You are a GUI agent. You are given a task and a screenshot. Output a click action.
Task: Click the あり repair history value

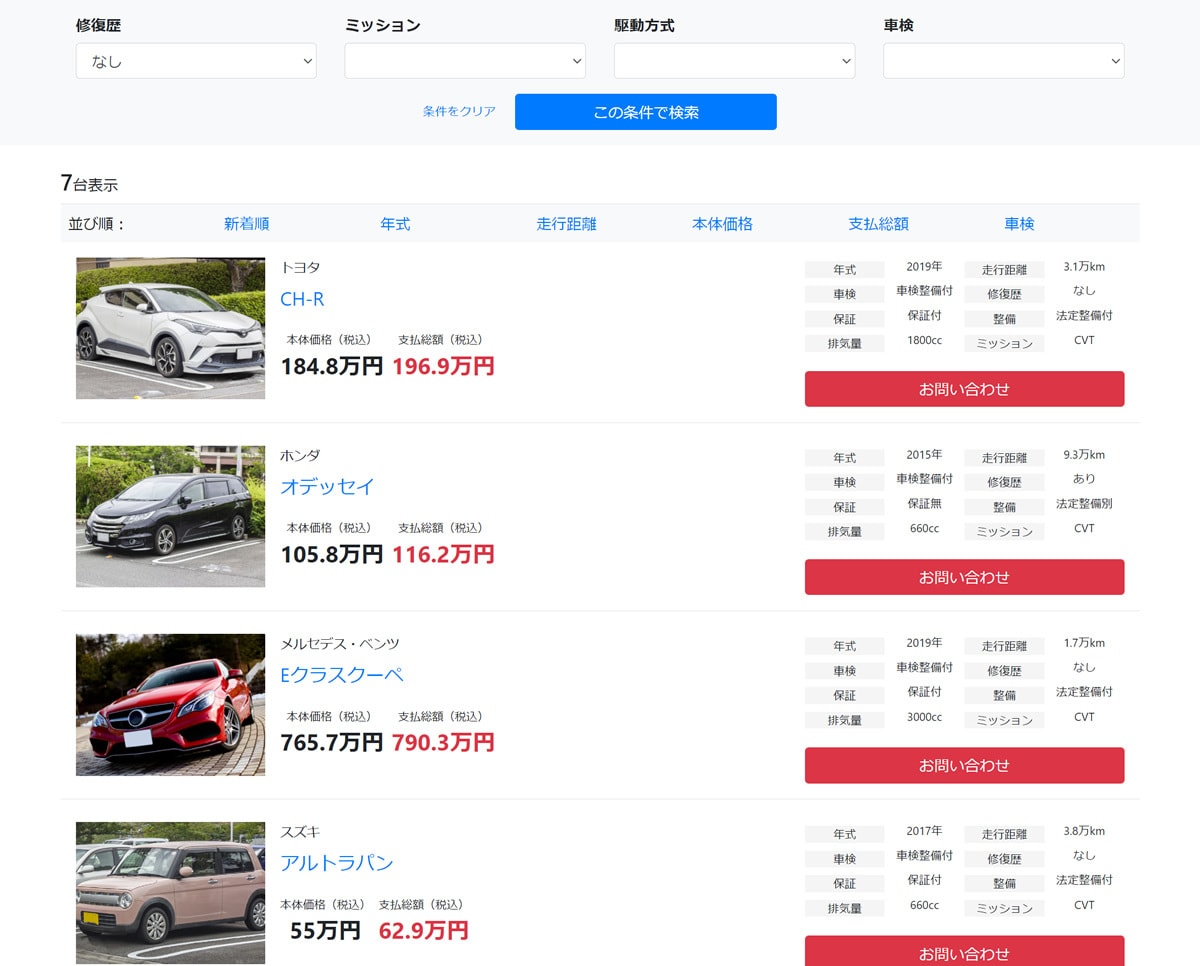(1084, 479)
